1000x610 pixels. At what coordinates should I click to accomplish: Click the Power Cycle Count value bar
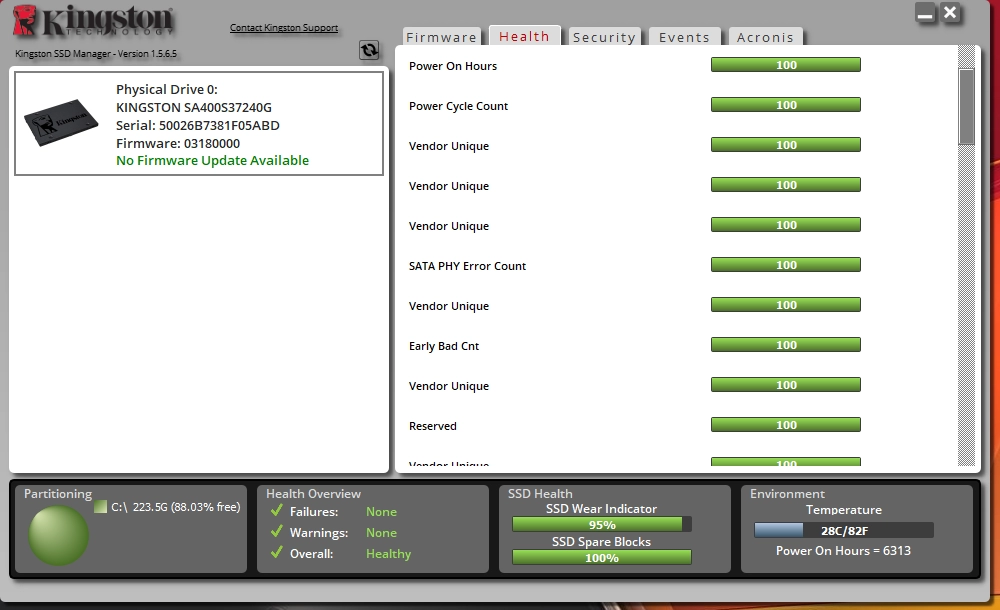[786, 105]
